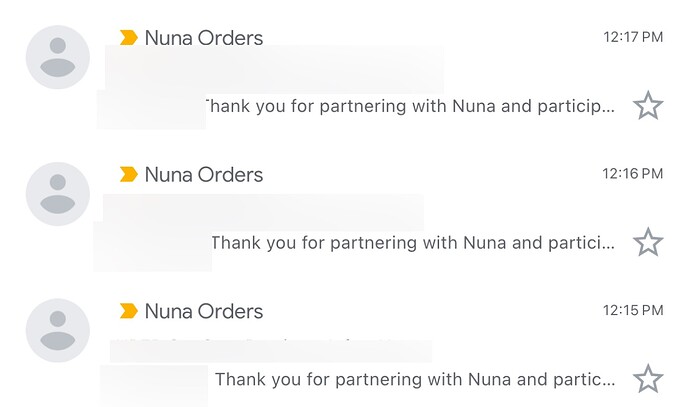
Task: Star the 12:15 PM Nuna Orders email
Action: coord(648,378)
